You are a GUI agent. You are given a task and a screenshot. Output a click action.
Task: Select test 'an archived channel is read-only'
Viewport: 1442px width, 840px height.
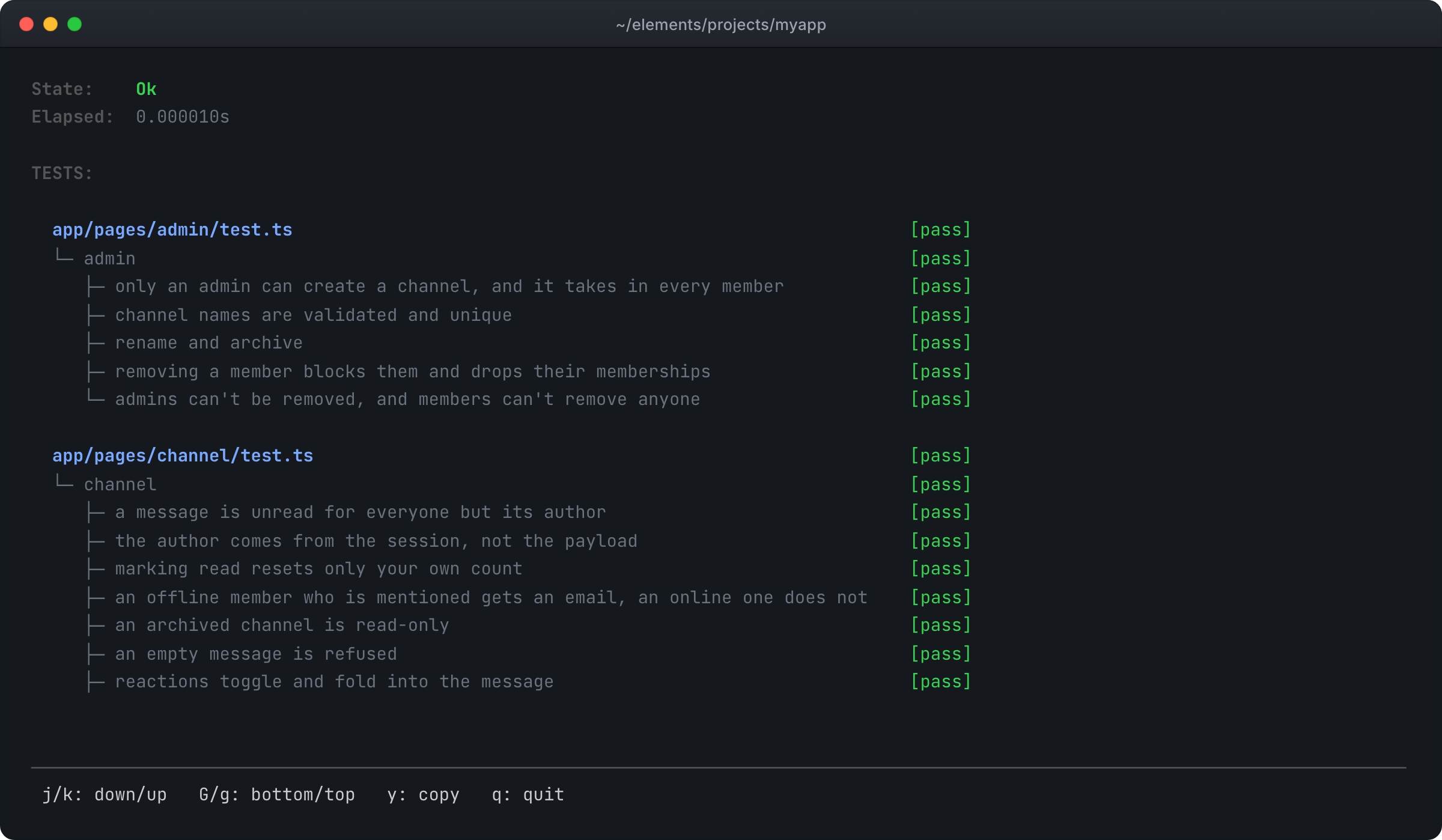282,625
